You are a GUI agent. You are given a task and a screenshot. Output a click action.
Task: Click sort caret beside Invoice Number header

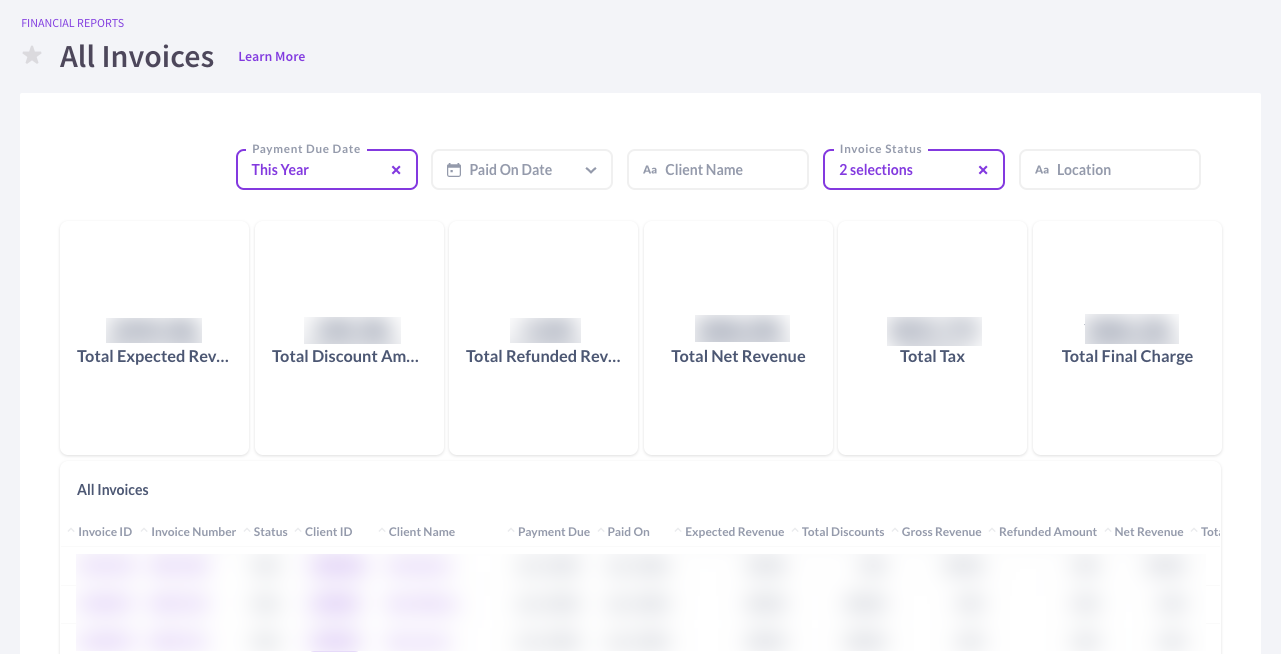pyautogui.click(x=144, y=532)
